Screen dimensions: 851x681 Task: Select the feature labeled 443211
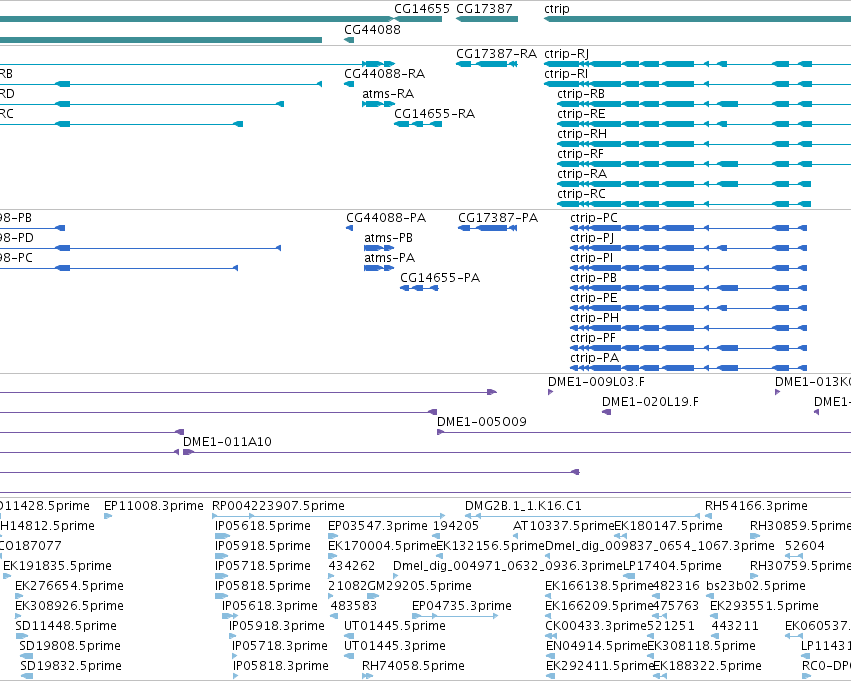pos(735,626)
